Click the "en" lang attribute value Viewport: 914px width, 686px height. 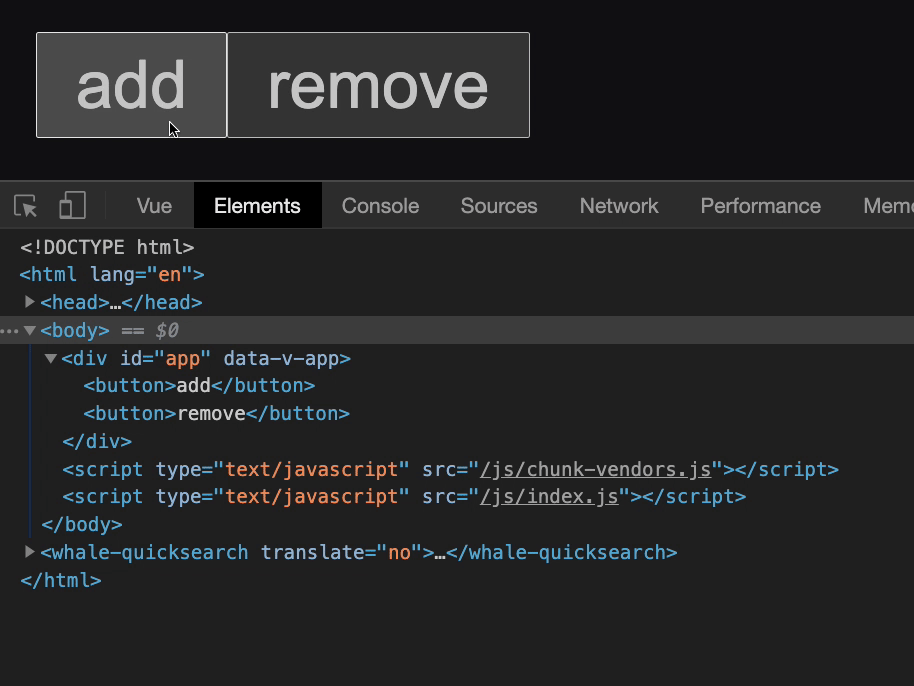pos(170,275)
